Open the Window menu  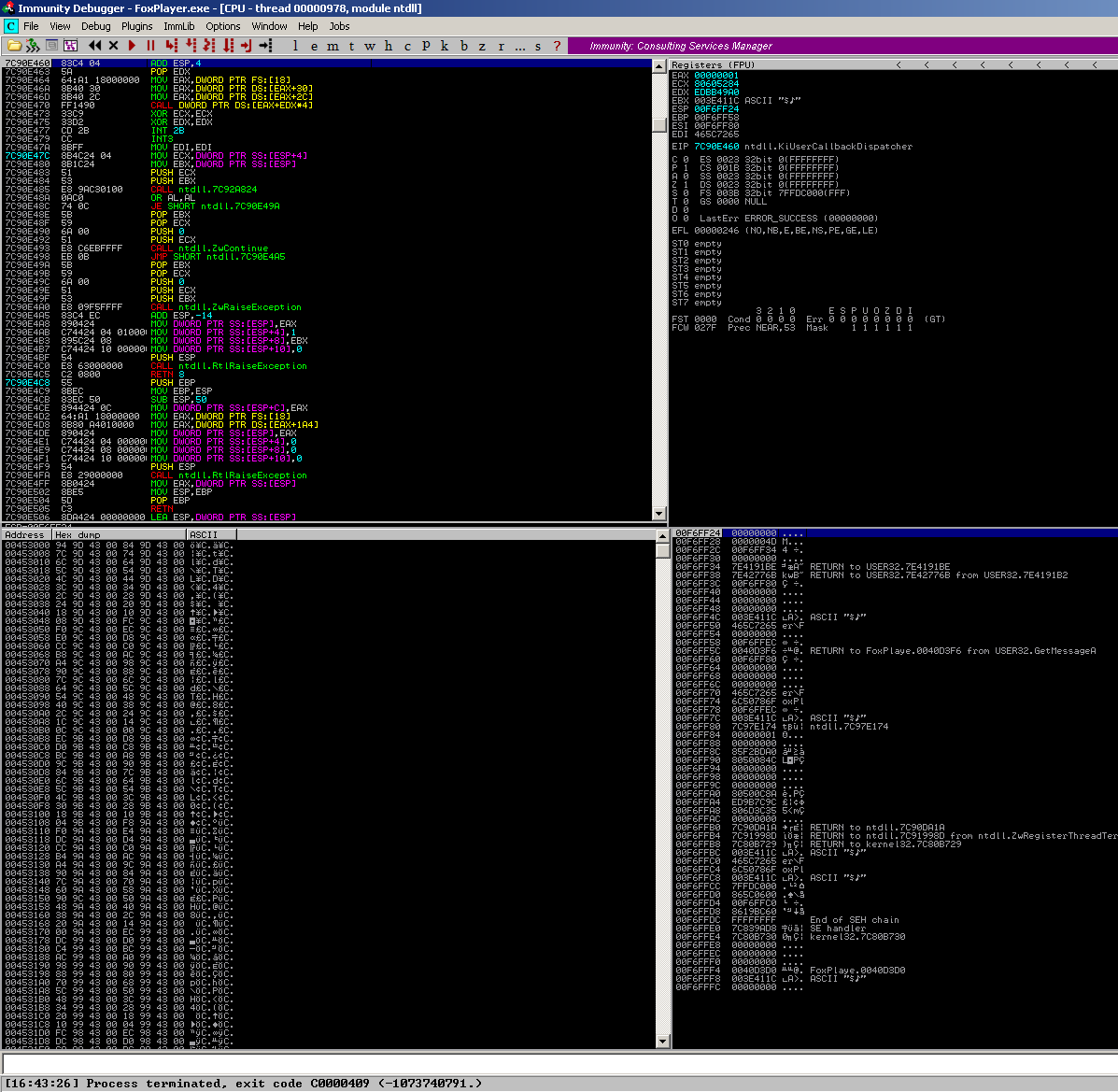point(269,26)
